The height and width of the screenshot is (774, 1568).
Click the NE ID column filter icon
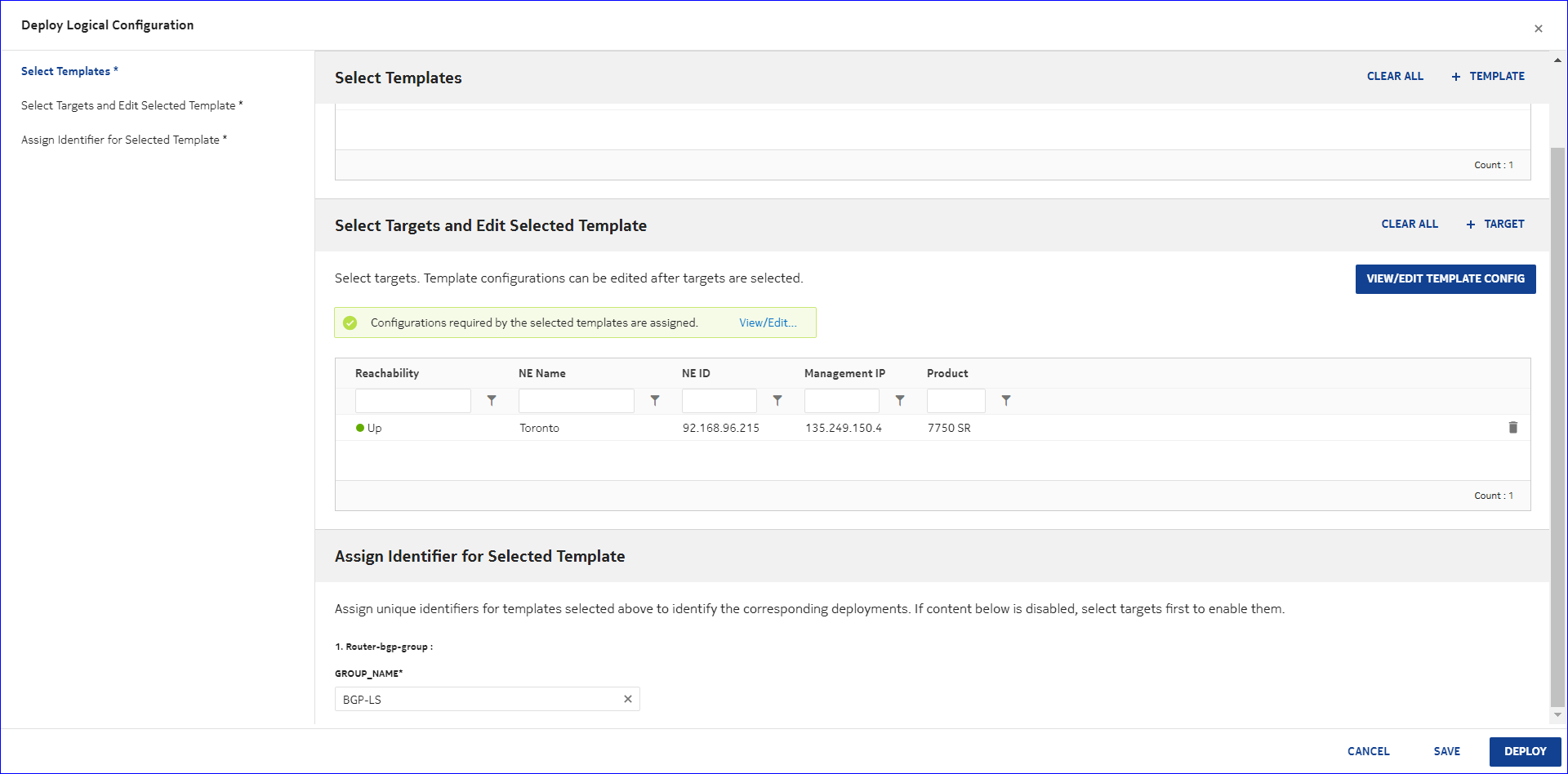tap(777, 401)
